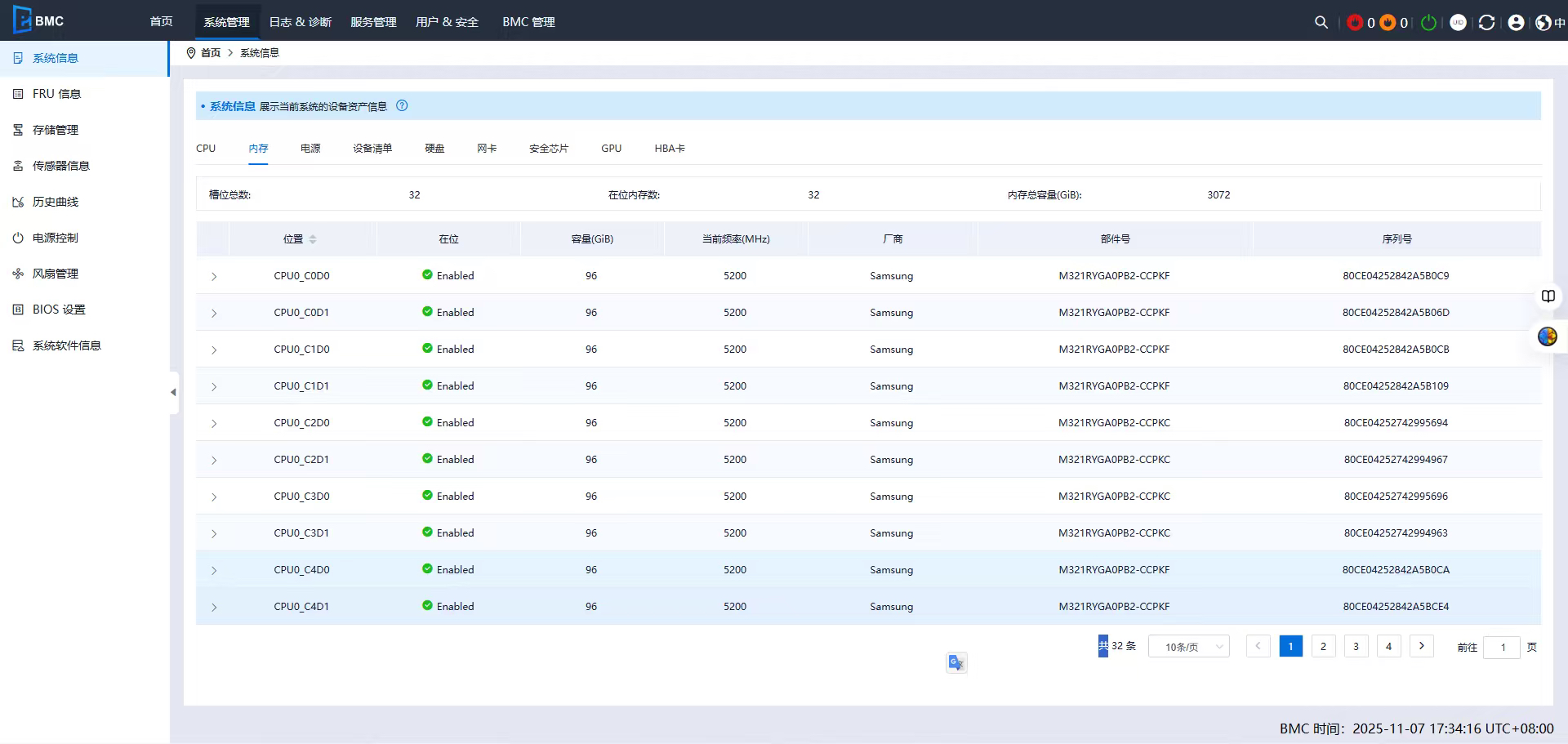1568x744 pixels.
Task: Open the user account icon menu
Action: pyautogui.click(x=1516, y=23)
